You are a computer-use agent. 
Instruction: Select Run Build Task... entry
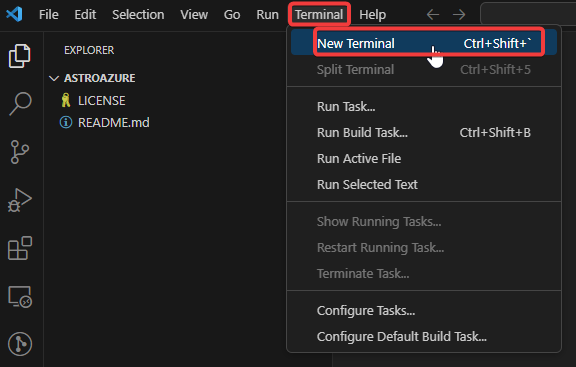pyautogui.click(x=424, y=133)
